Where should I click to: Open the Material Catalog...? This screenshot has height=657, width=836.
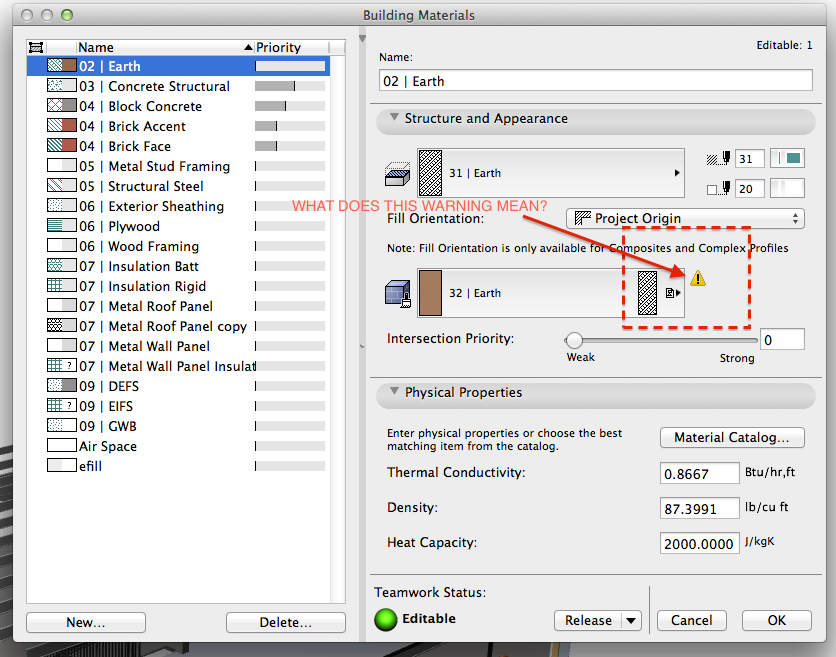coord(732,438)
